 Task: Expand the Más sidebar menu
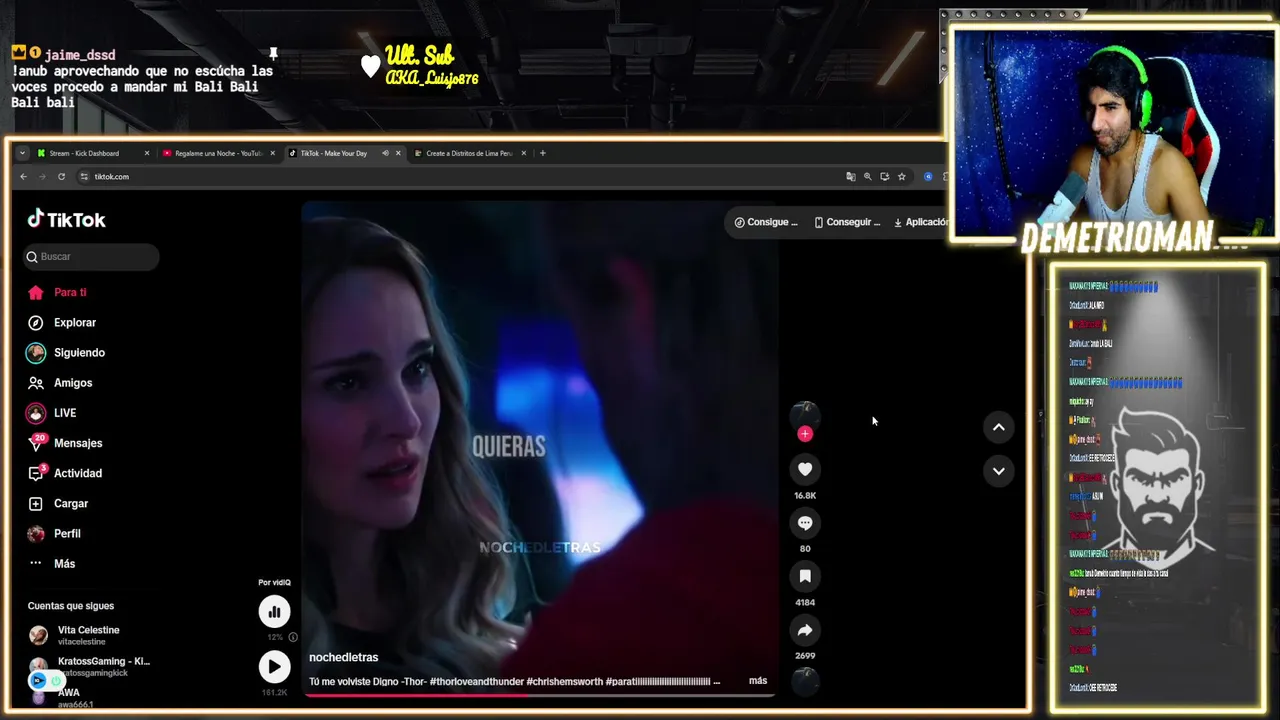pyautogui.click(x=64, y=563)
